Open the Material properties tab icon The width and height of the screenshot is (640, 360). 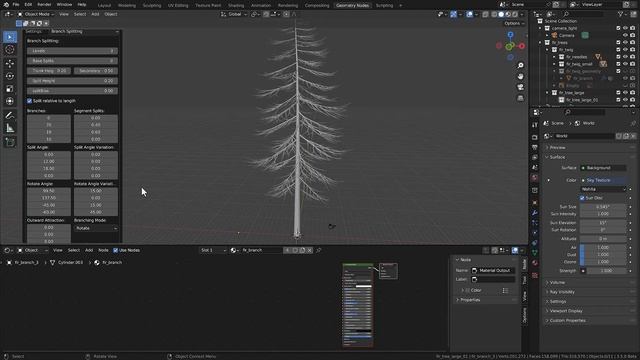click(x=535, y=263)
